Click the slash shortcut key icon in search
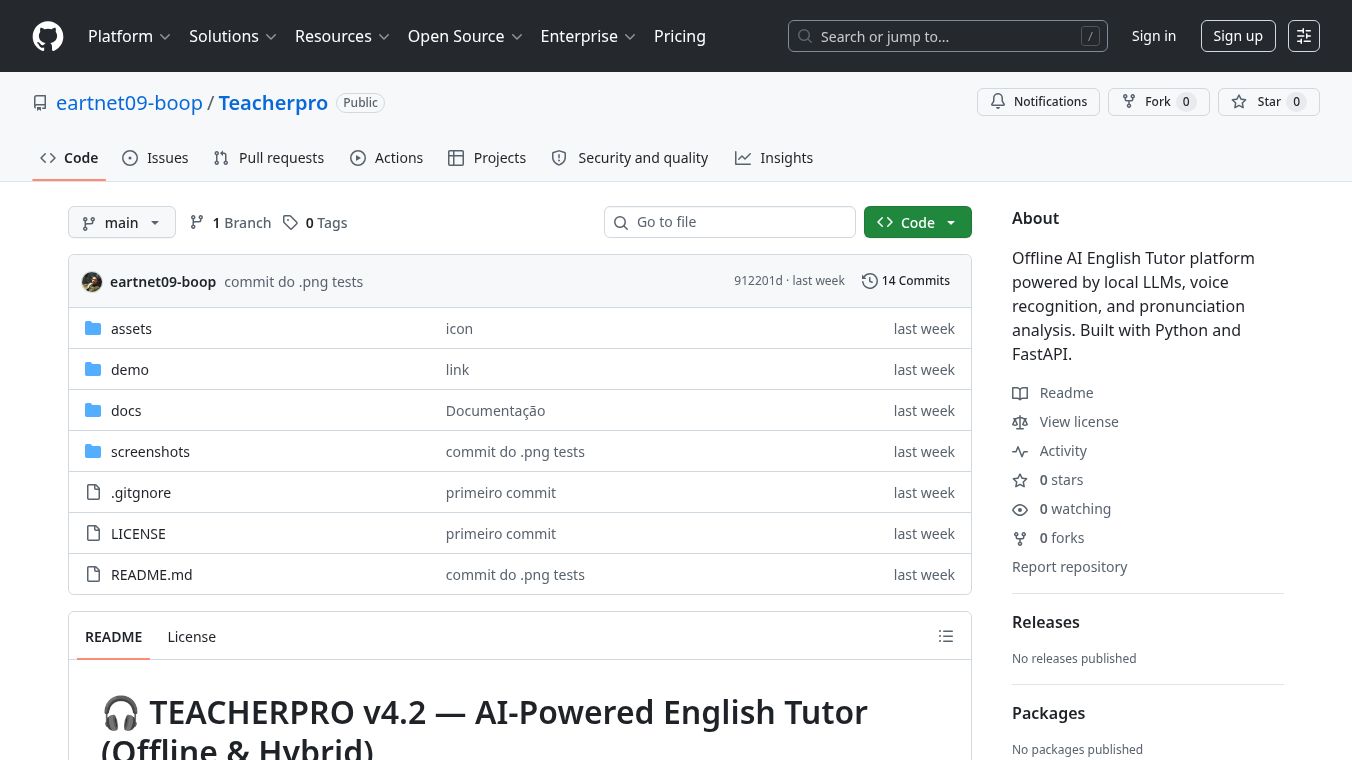The height and width of the screenshot is (760, 1352). click(x=1090, y=37)
